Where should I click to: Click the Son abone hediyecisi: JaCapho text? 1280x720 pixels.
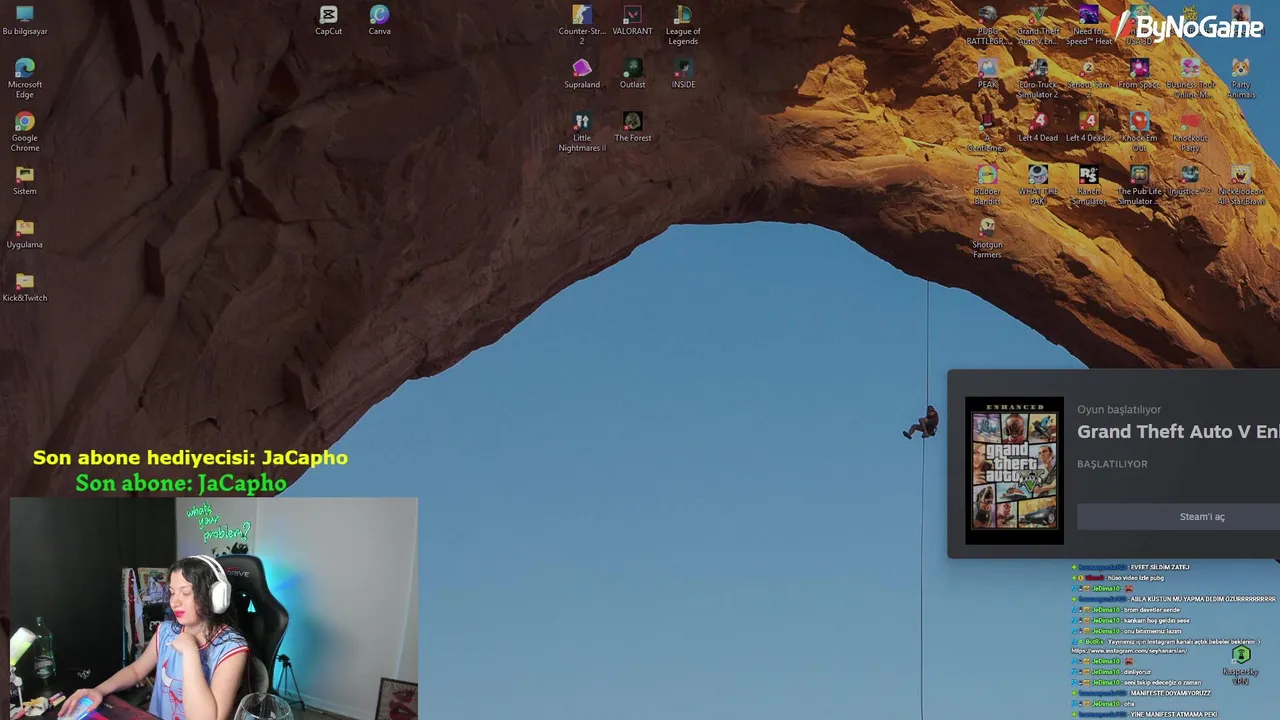pos(190,457)
